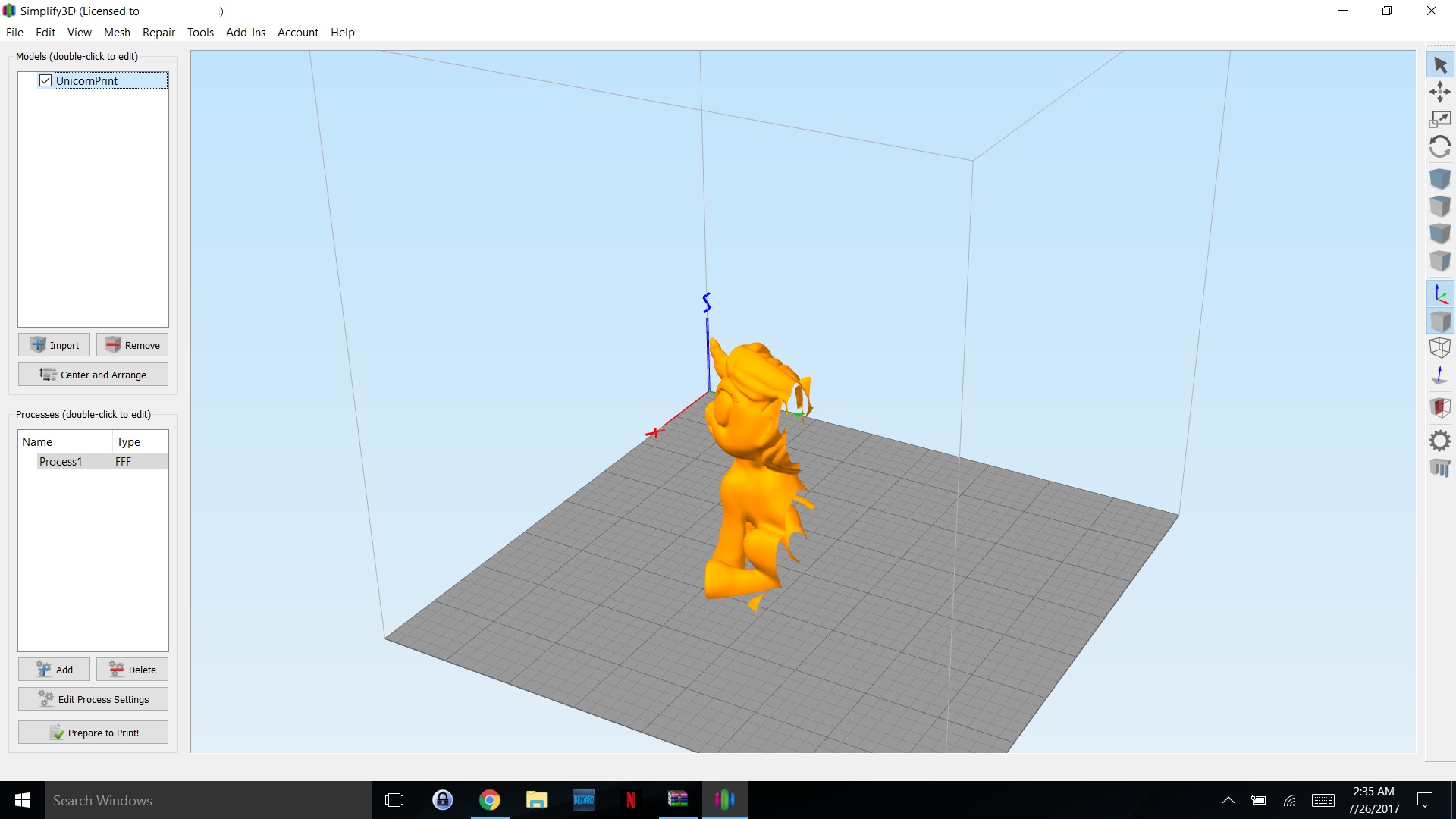The height and width of the screenshot is (819, 1456).
Task: Switch to top view cube
Action: [x=1440, y=206]
